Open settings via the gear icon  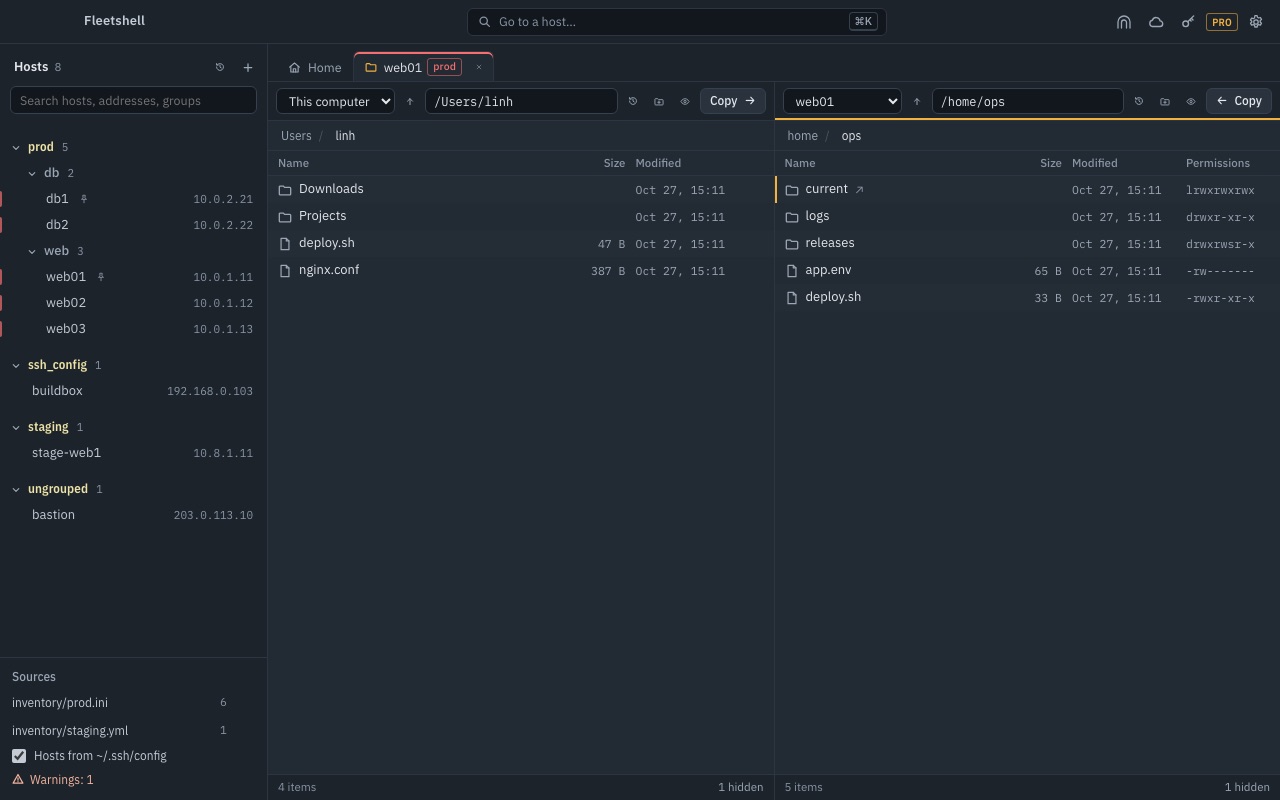pyautogui.click(x=1256, y=22)
